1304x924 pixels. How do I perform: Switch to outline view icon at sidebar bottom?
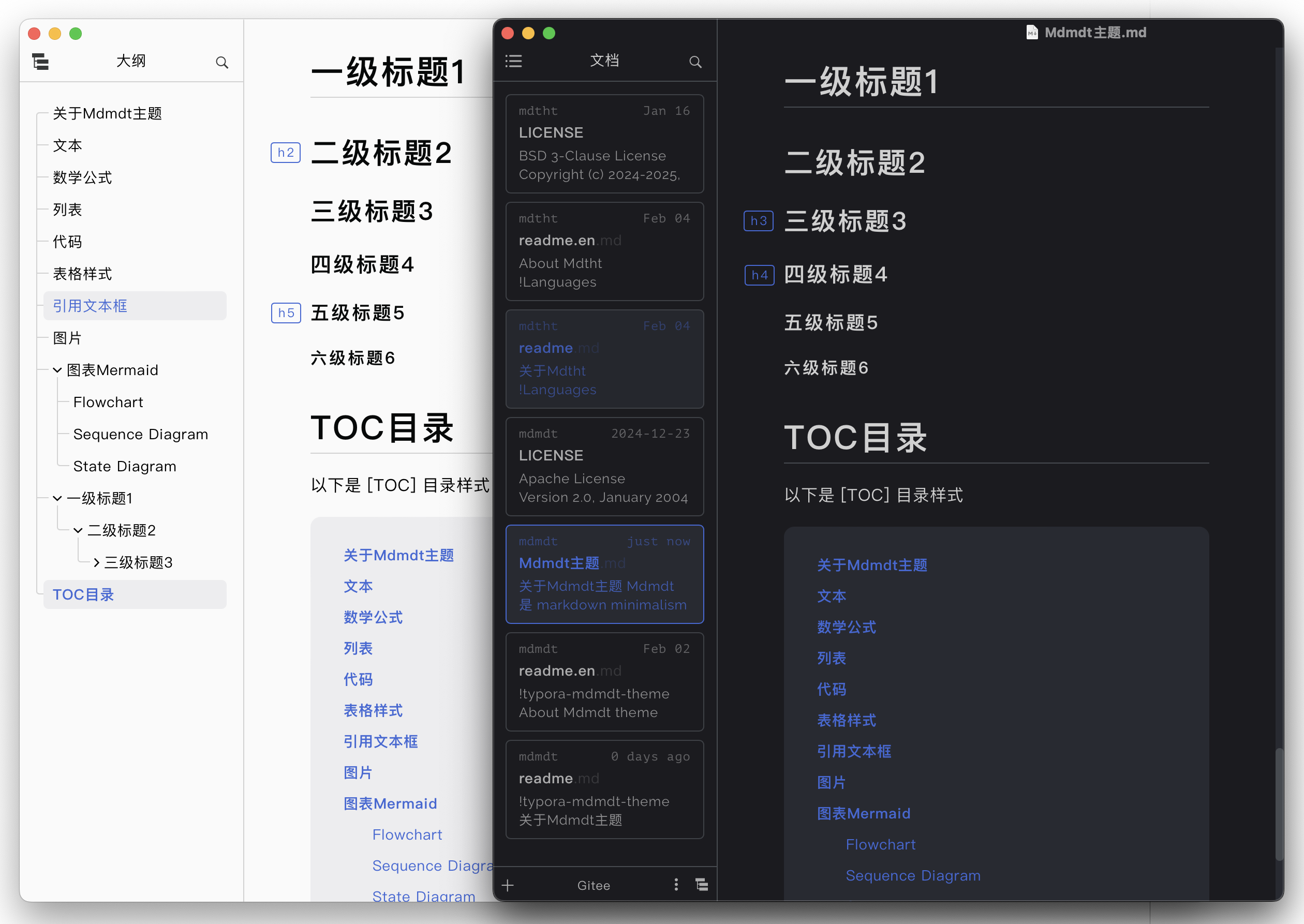point(702,884)
